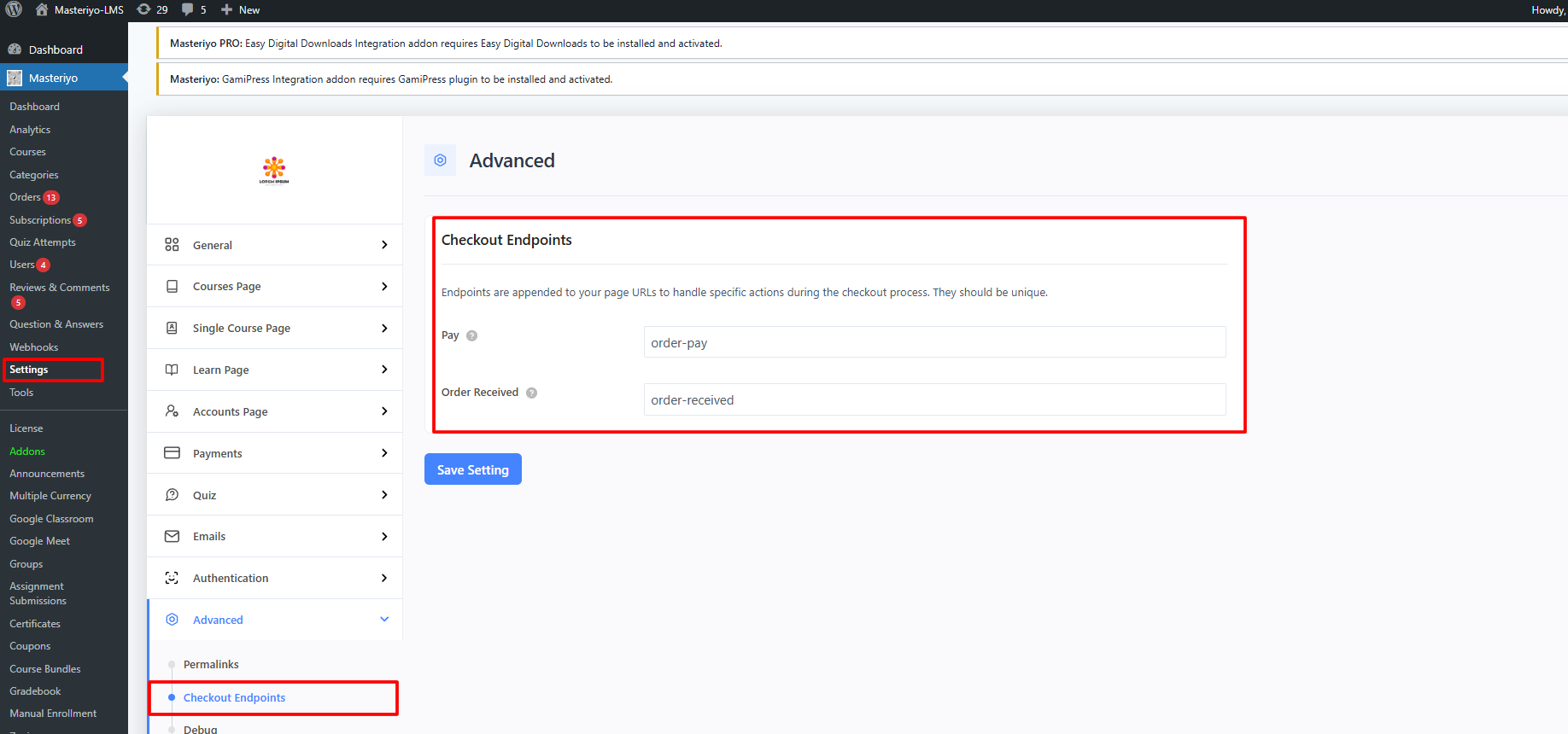Click the Order Received endpoint input field
Screen dimensions: 1568x734
[x=934, y=399]
